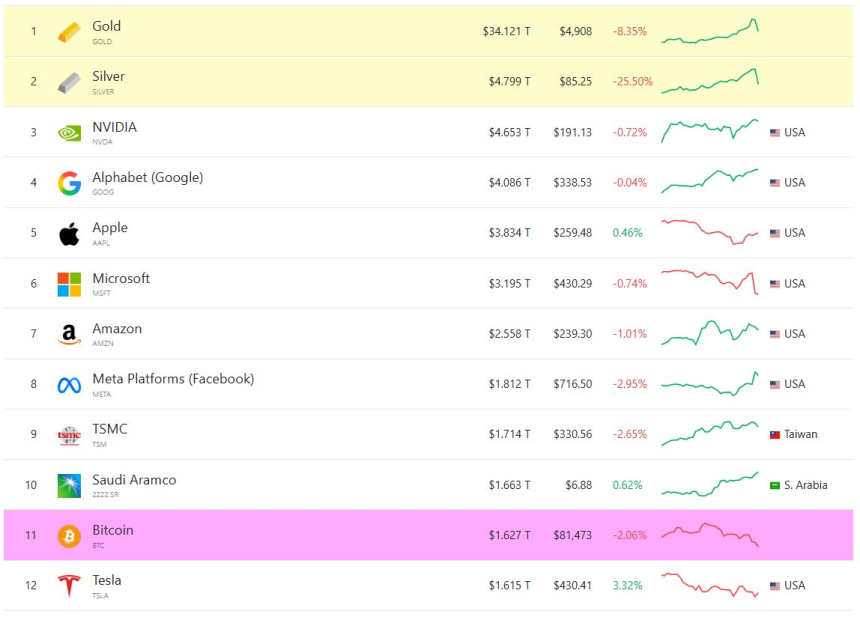Click Tesla's 3.32% daily change
This screenshot has width=860, height=617.
click(x=627, y=586)
